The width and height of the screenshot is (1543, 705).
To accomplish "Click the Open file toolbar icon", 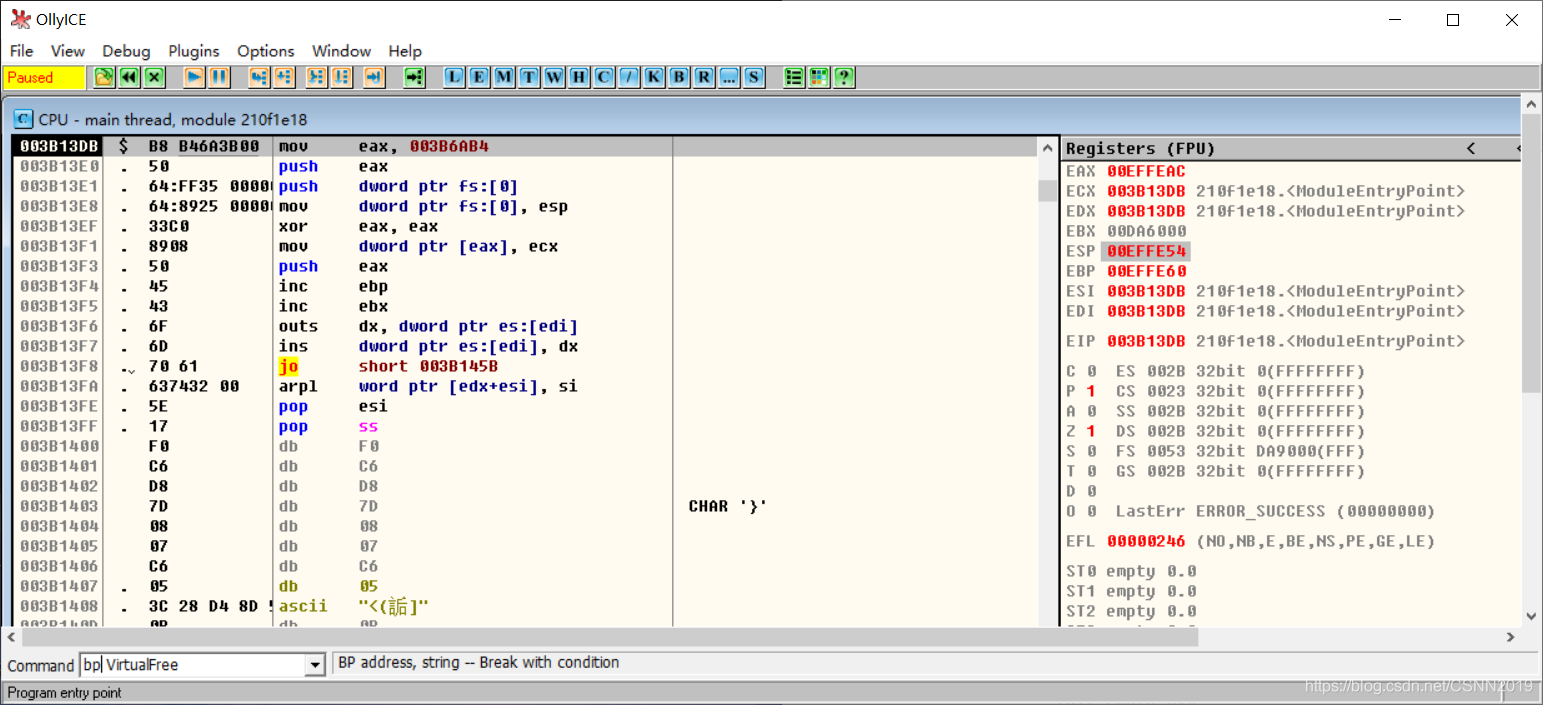I will (104, 77).
